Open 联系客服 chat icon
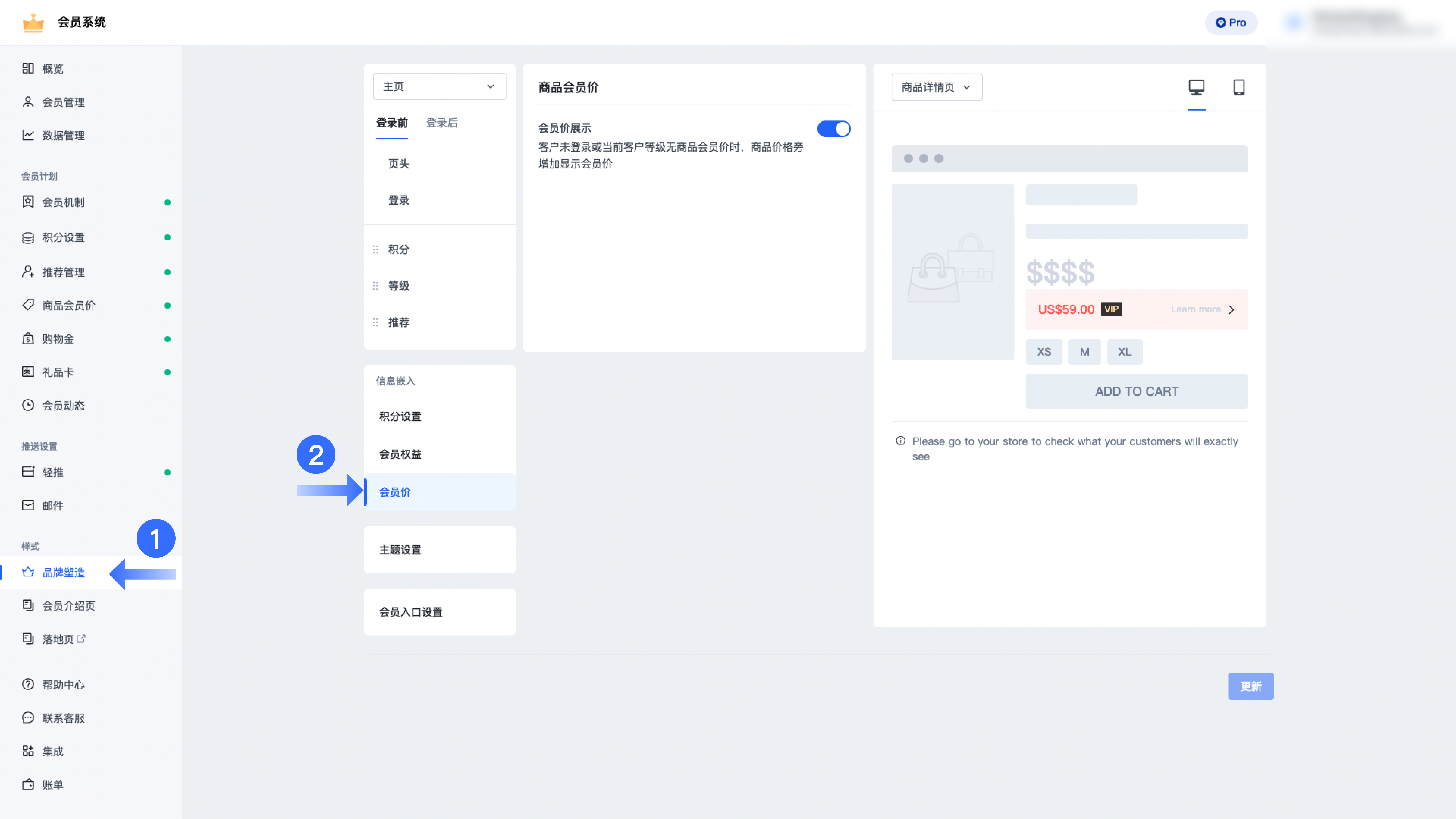The image size is (1456, 819). coord(28,718)
